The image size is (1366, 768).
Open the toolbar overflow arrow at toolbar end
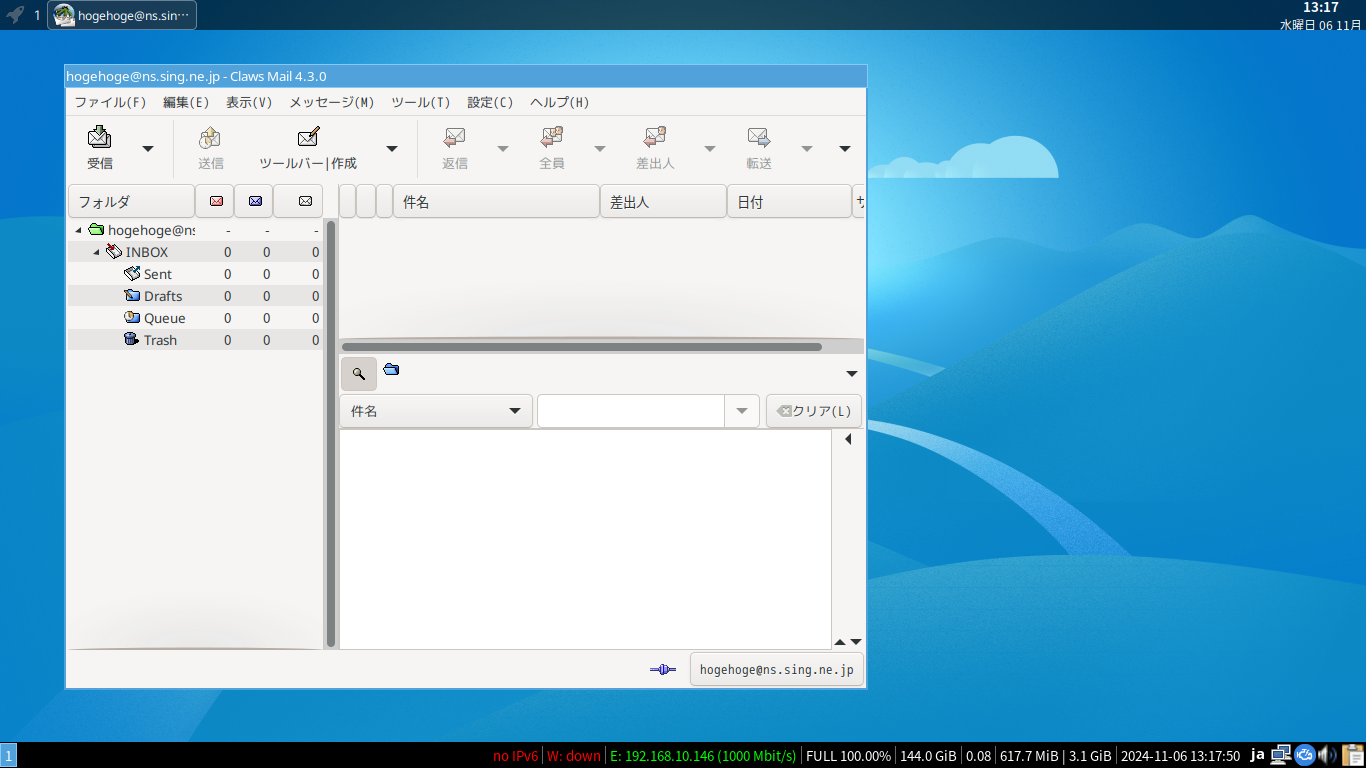pos(845,149)
